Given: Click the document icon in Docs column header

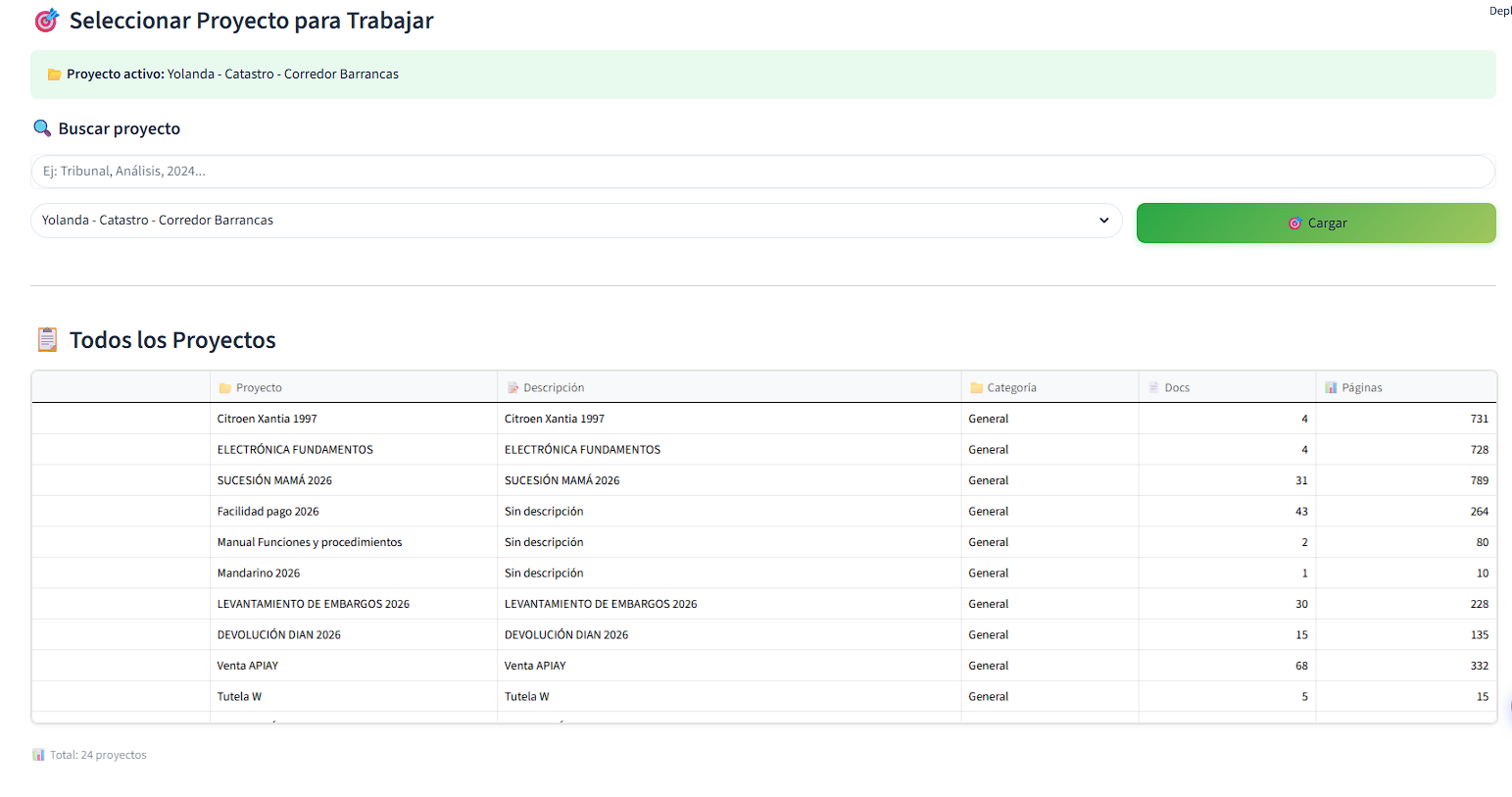Looking at the screenshot, I should pyautogui.click(x=1153, y=388).
